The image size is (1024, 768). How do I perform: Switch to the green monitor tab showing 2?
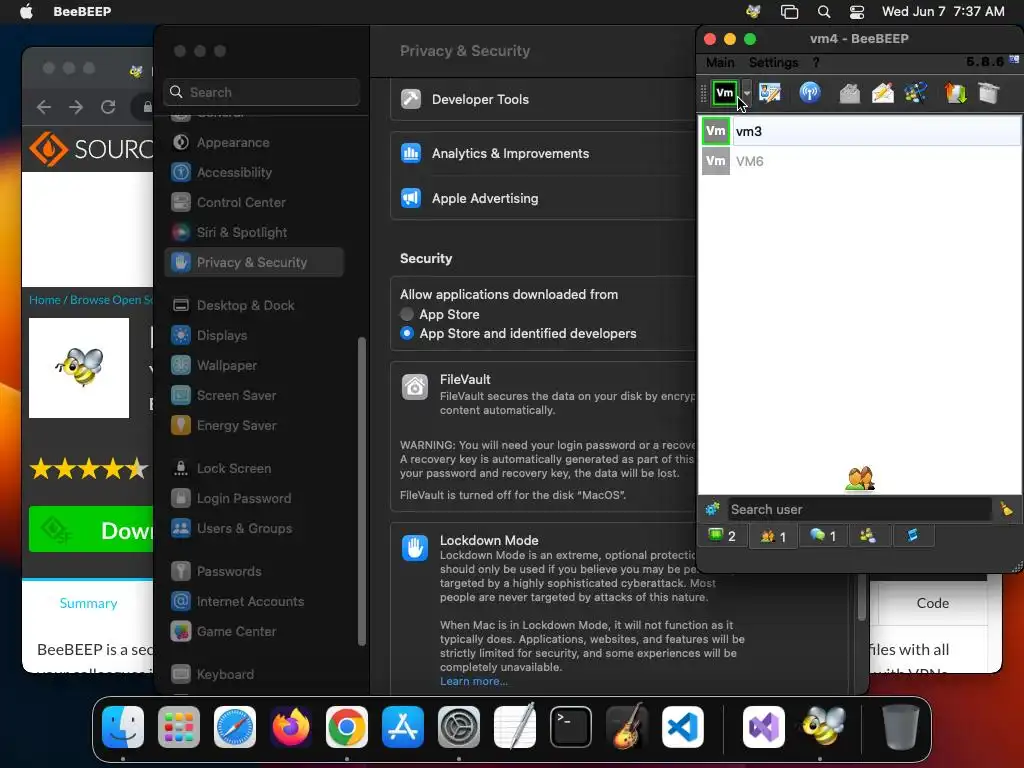click(x=722, y=536)
